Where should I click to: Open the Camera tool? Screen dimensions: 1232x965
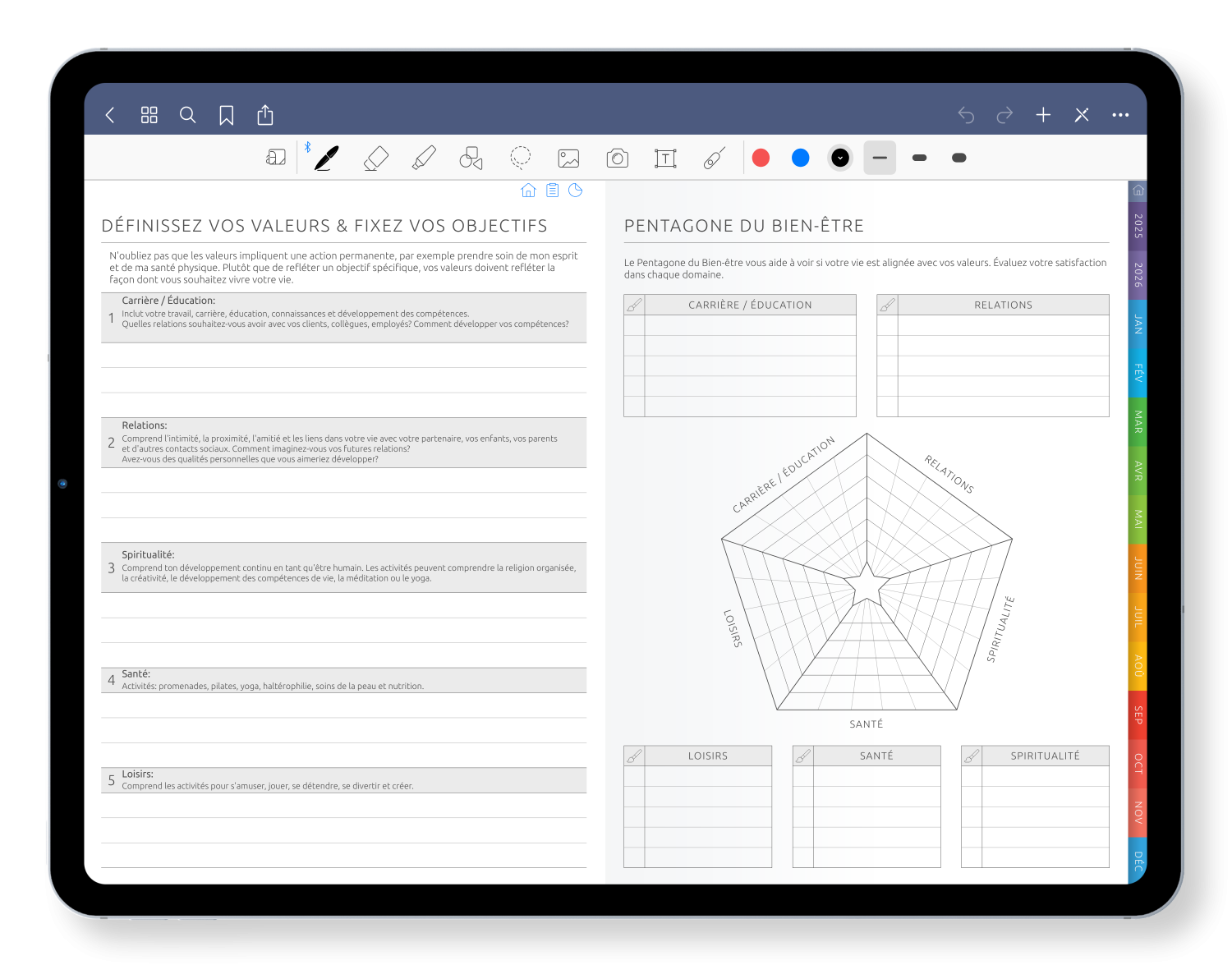(617, 158)
